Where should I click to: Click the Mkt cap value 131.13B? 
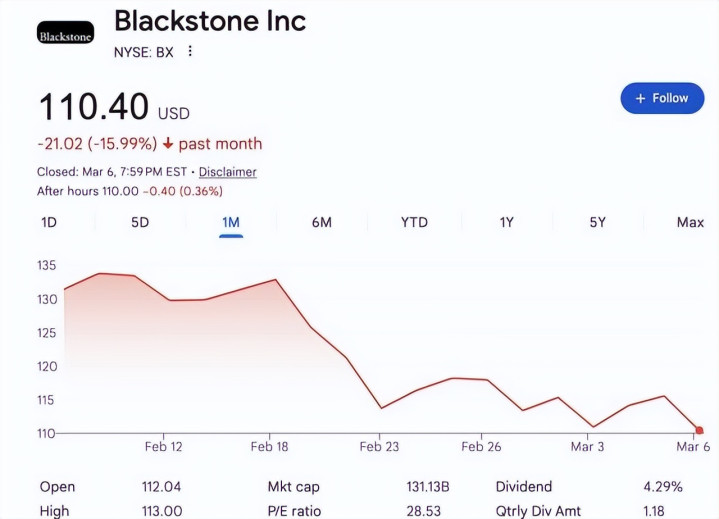tap(428, 487)
